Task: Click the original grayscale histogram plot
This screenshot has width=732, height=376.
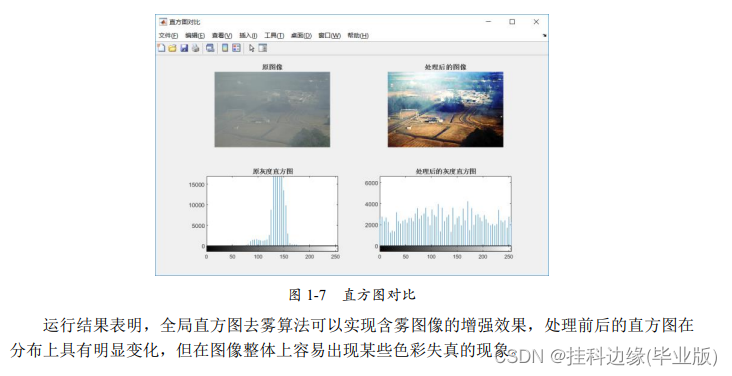Action: point(272,211)
